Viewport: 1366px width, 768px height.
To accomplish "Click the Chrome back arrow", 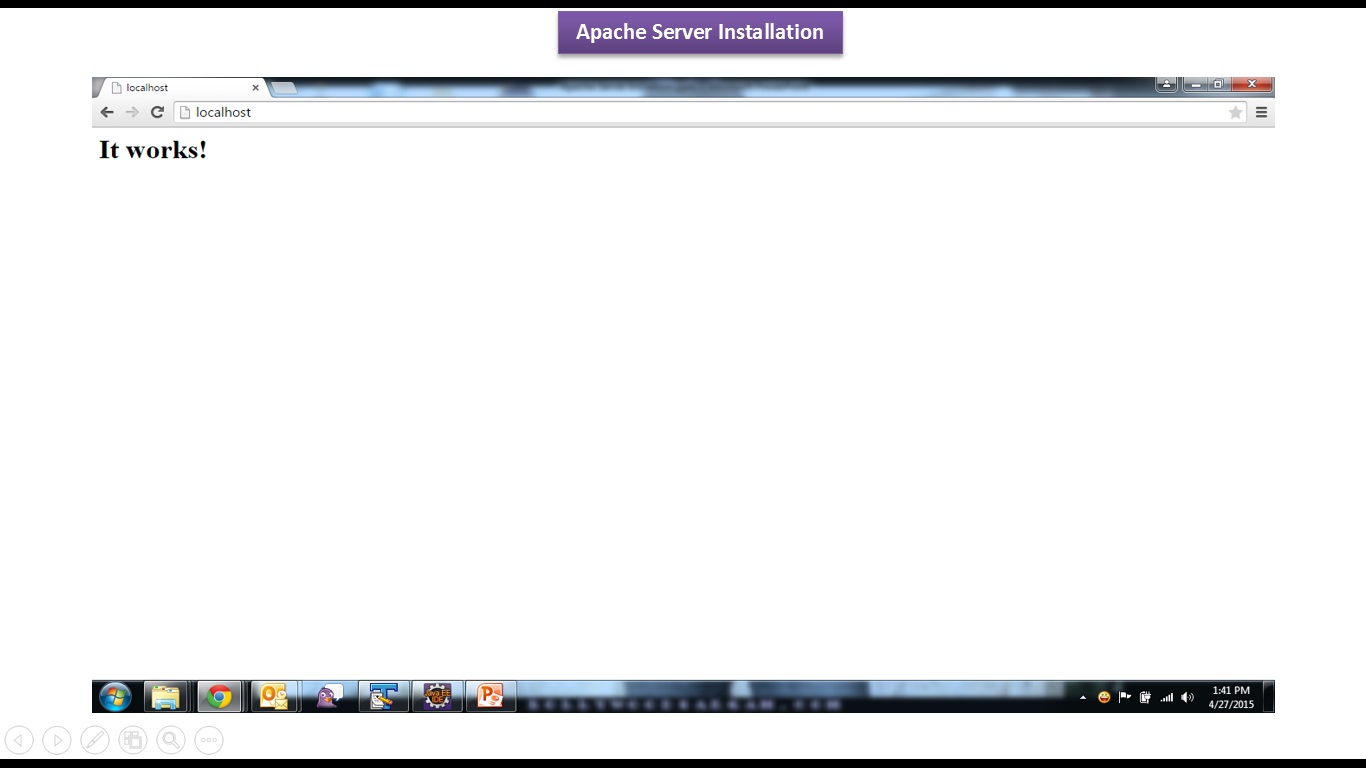I will tap(107, 112).
